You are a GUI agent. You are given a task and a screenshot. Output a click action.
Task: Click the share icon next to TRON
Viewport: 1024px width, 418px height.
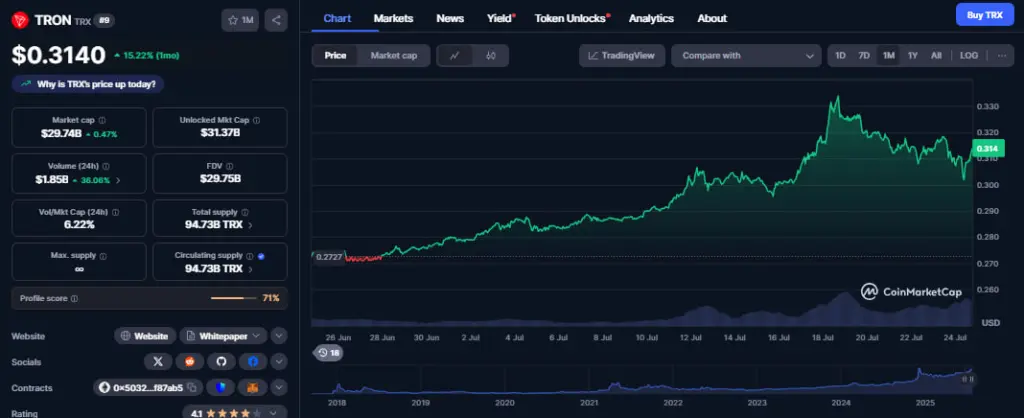point(276,20)
